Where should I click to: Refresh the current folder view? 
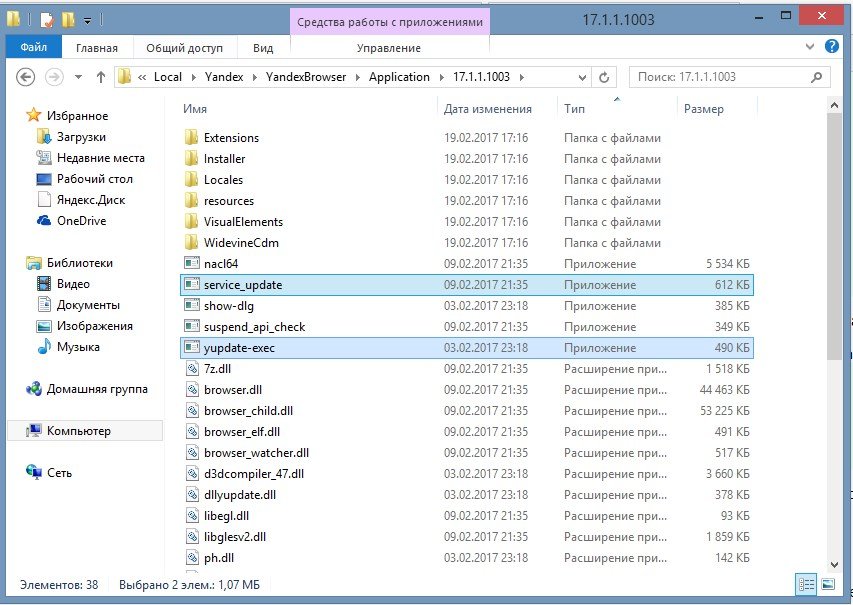click(x=604, y=77)
